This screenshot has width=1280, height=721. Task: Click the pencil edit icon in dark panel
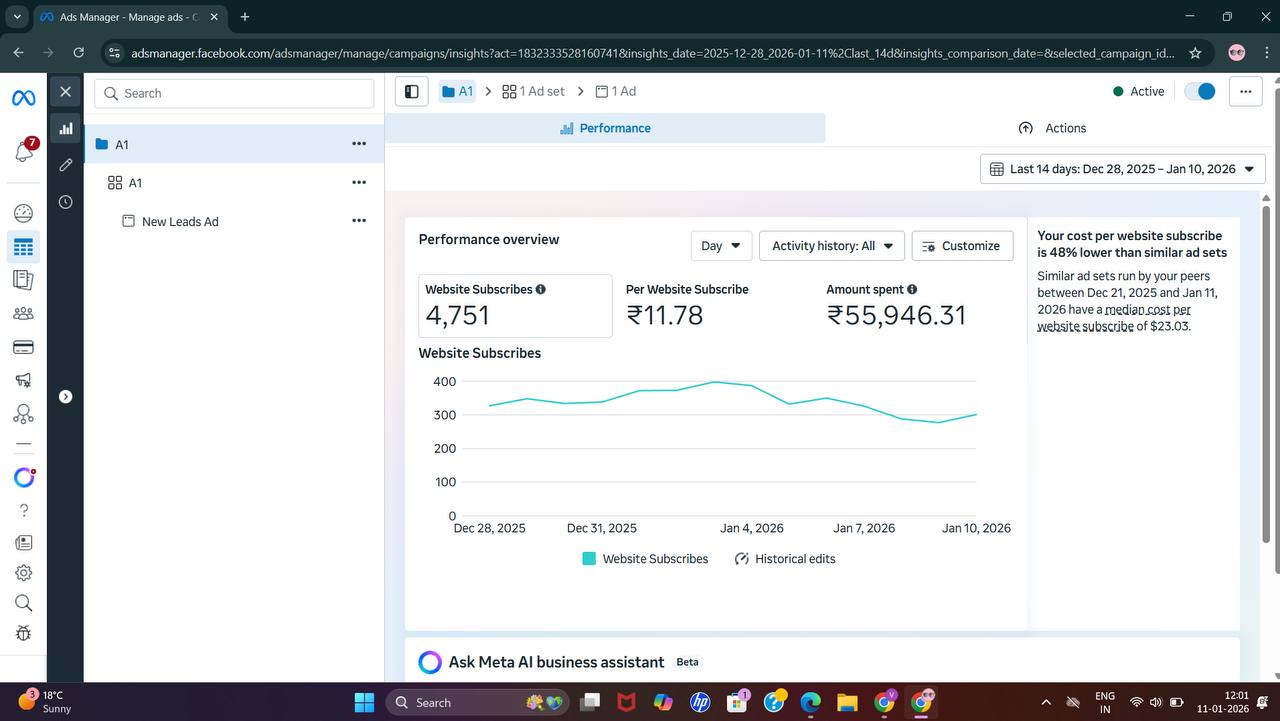click(66, 165)
